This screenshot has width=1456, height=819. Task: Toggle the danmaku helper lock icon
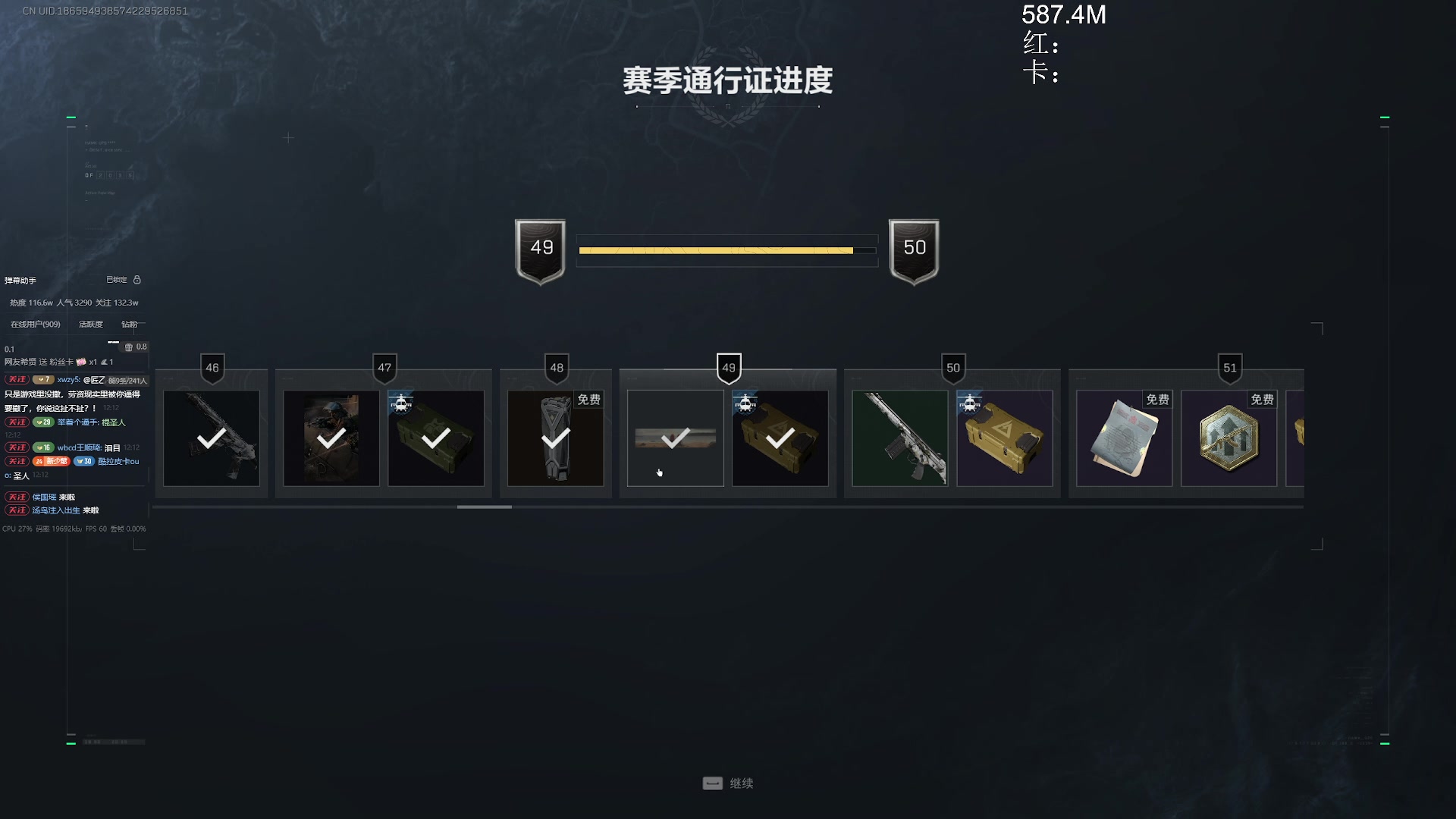pyautogui.click(x=137, y=280)
